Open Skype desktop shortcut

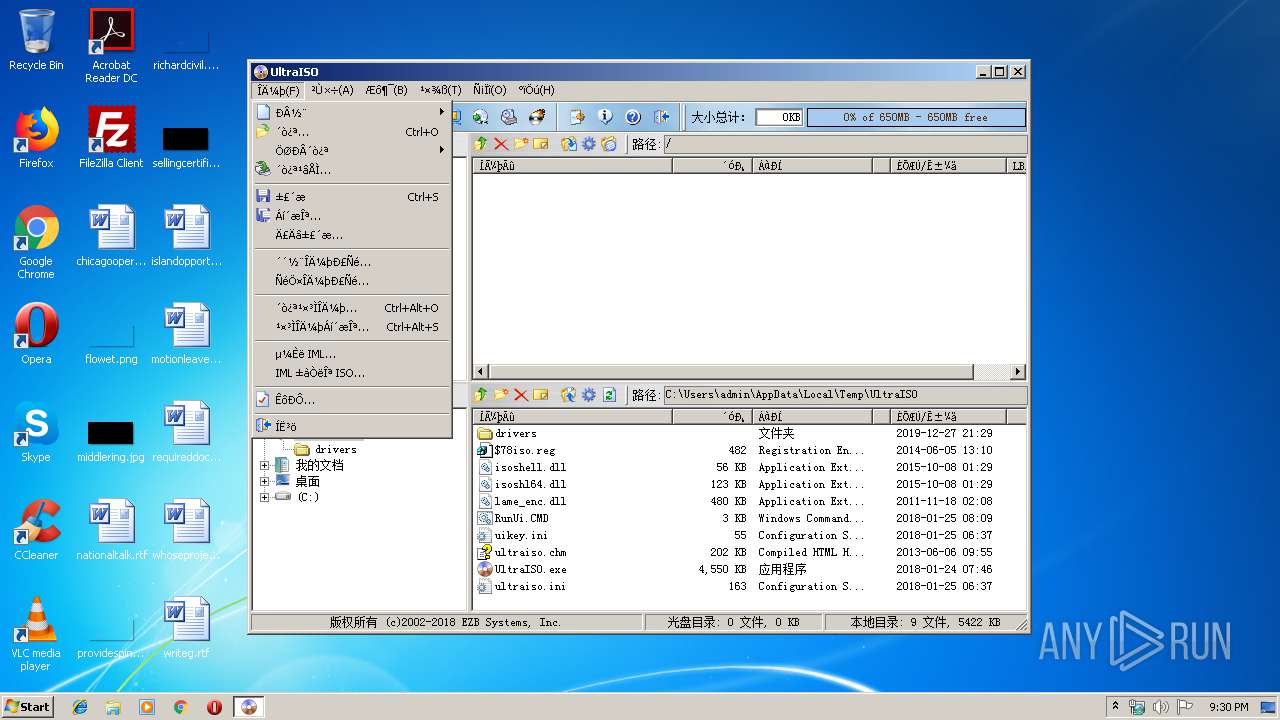36,432
